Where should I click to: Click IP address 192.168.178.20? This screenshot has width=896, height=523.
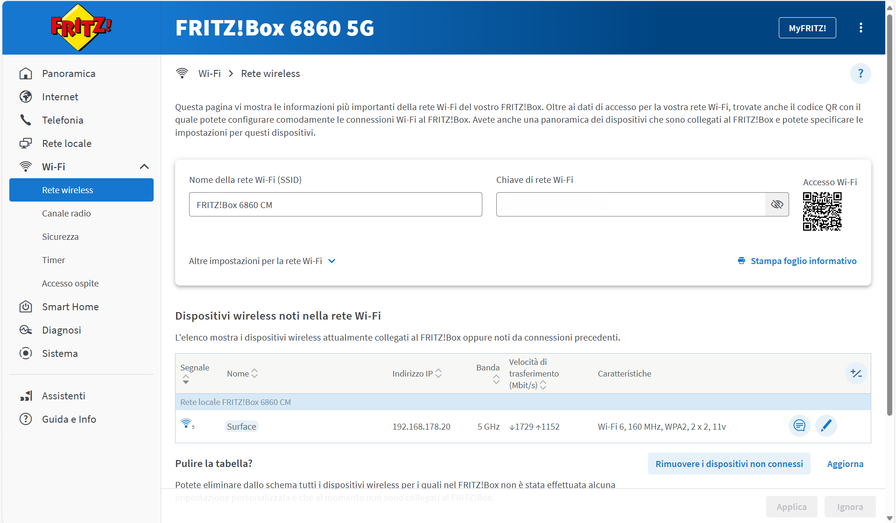(421, 426)
